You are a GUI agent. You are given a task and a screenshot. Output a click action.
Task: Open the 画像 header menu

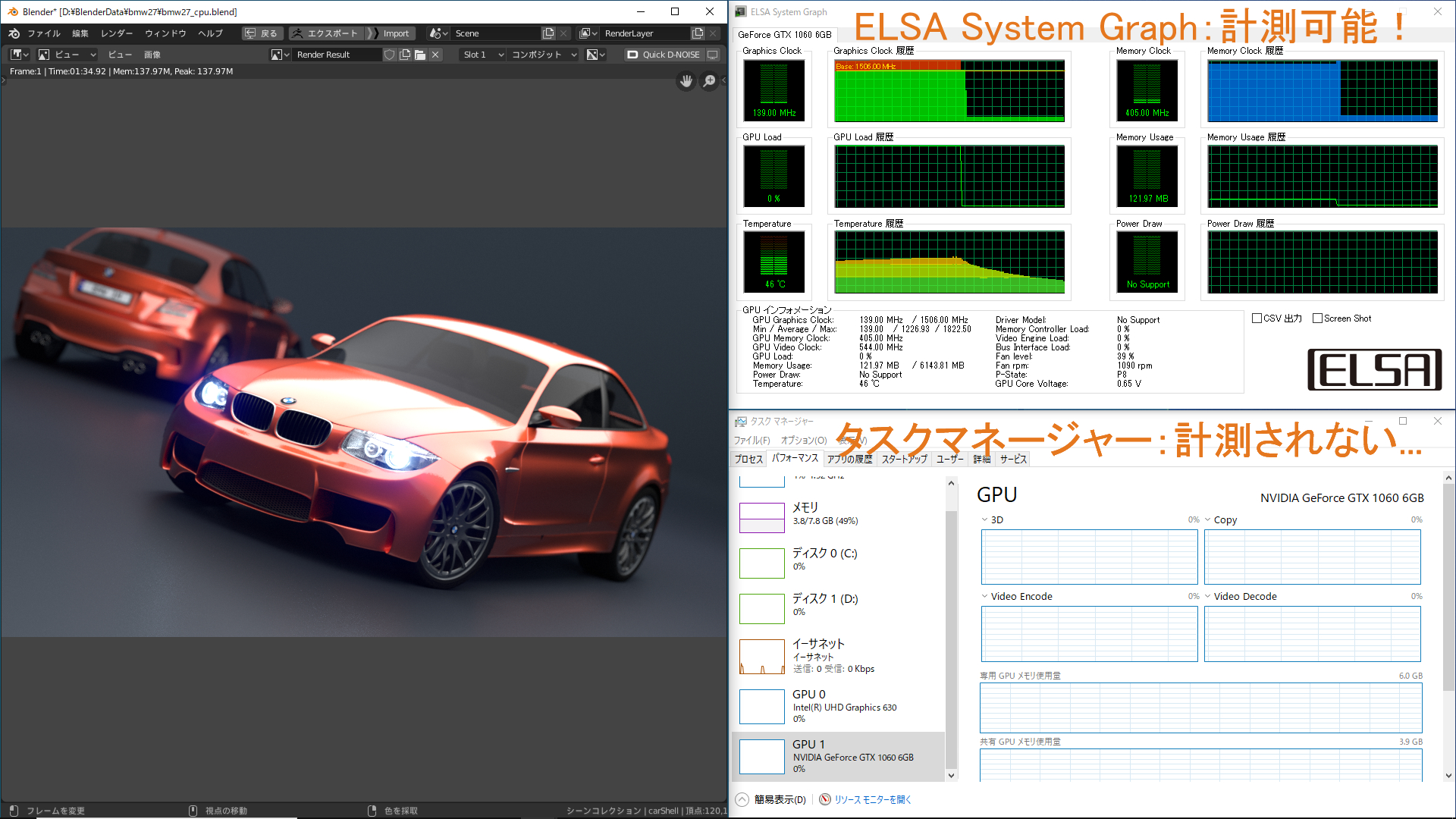coord(152,55)
